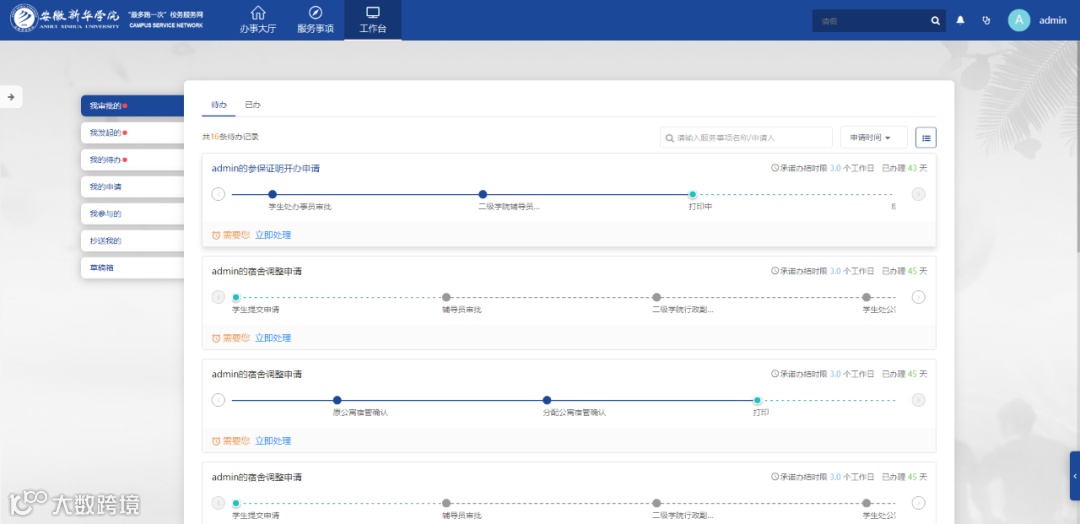1080x524 pixels.
Task: Click the 打印中 current step node
Action: 693,194
